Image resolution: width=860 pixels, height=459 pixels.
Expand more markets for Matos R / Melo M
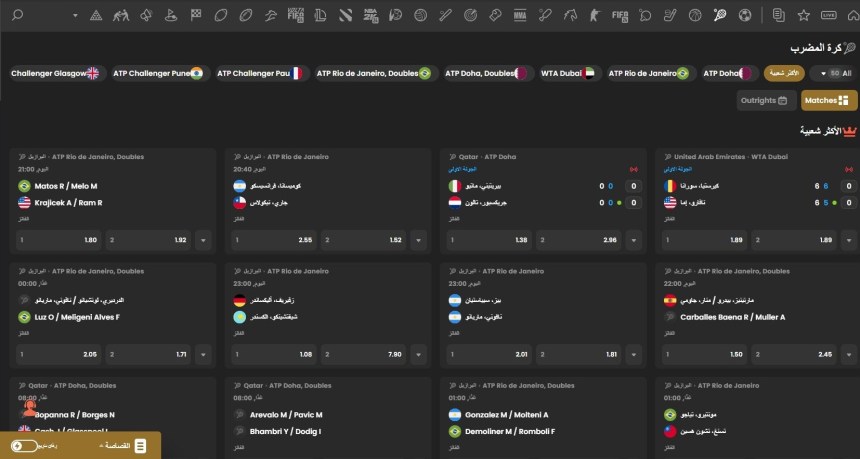coord(203,240)
